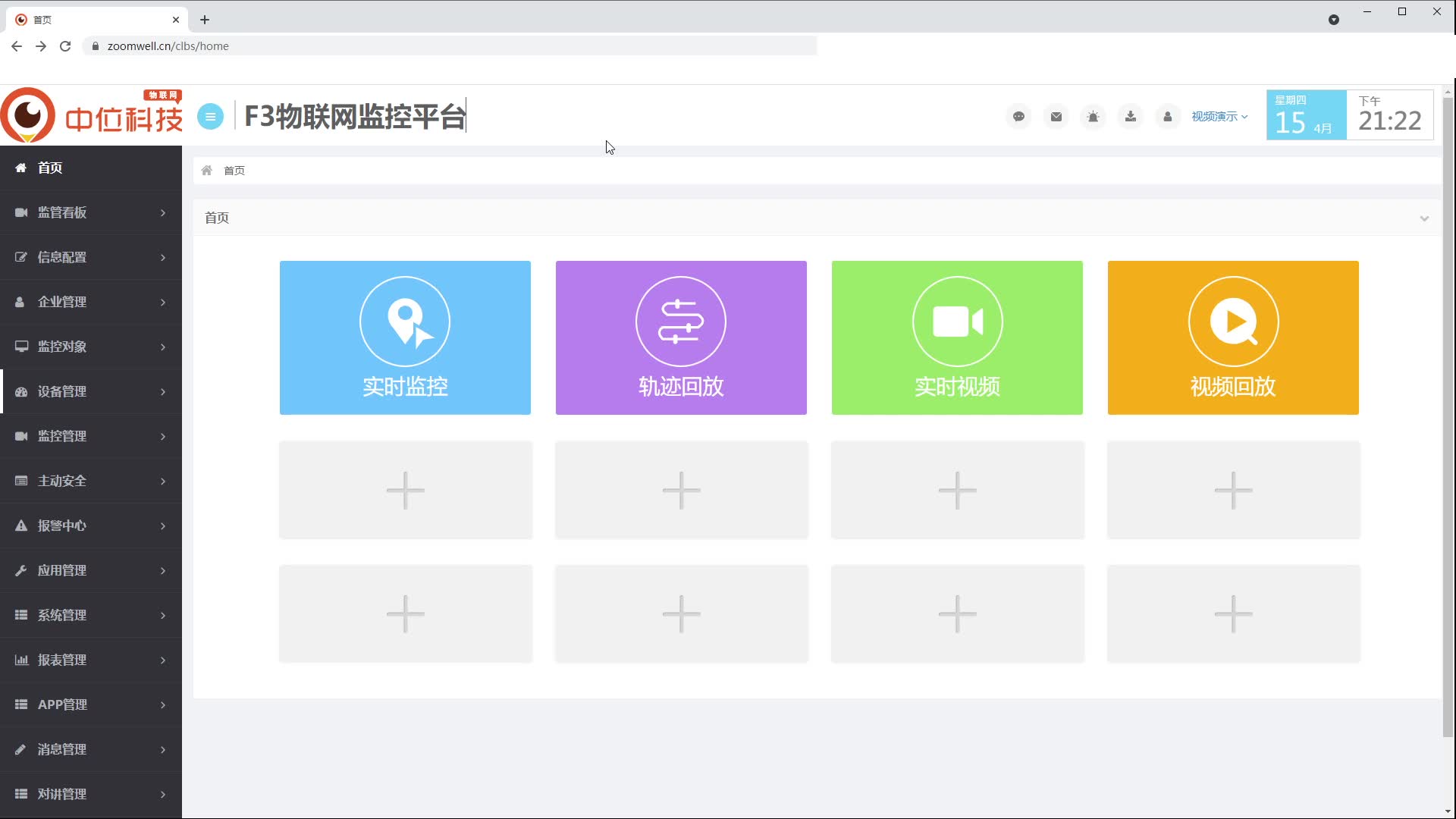1456x819 pixels.
Task: Open the 实时监控 tile
Action: [x=405, y=337]
